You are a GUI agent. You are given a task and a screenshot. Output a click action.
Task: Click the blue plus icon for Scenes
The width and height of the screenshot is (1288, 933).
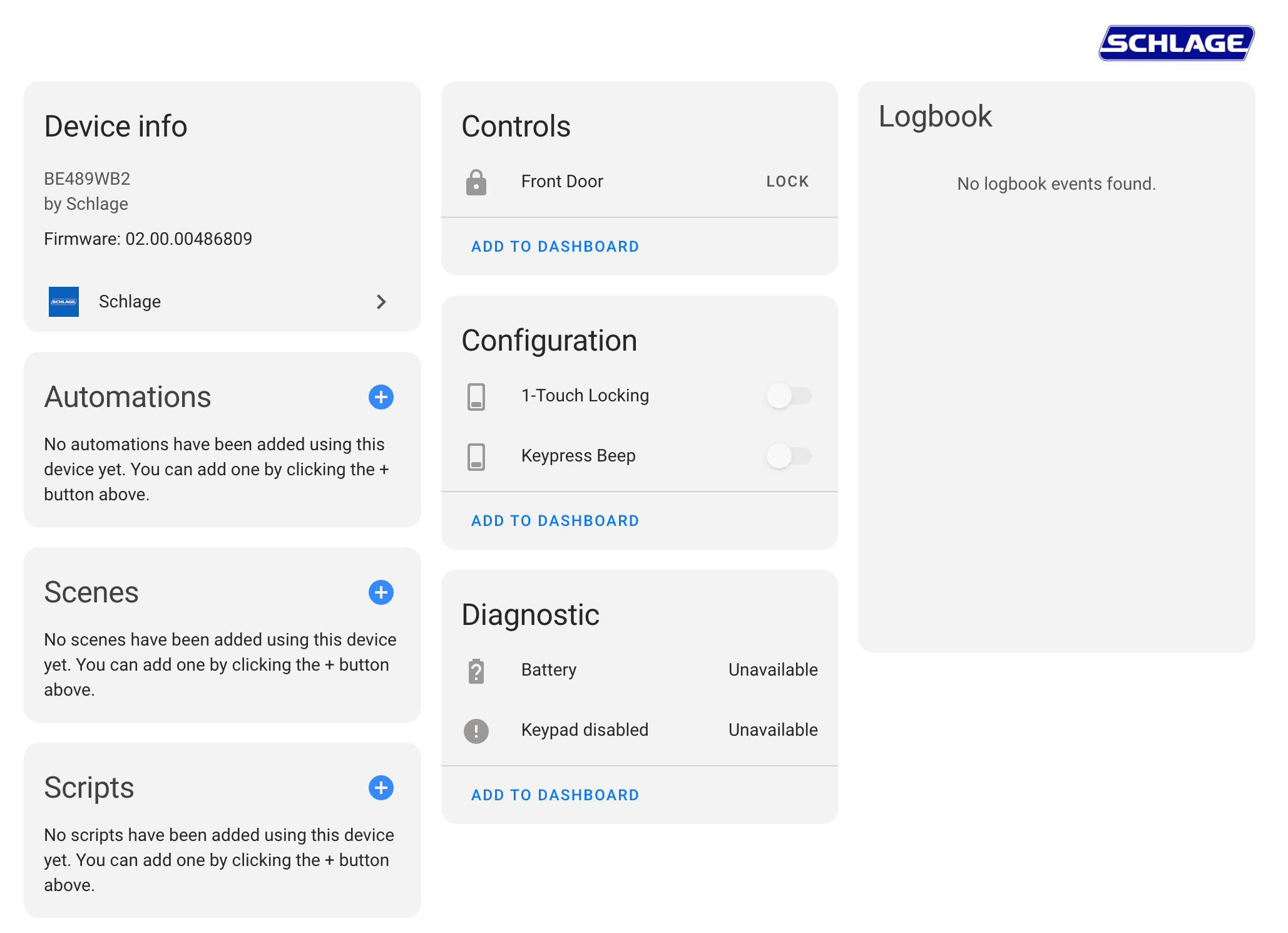(x=381, y=592)
